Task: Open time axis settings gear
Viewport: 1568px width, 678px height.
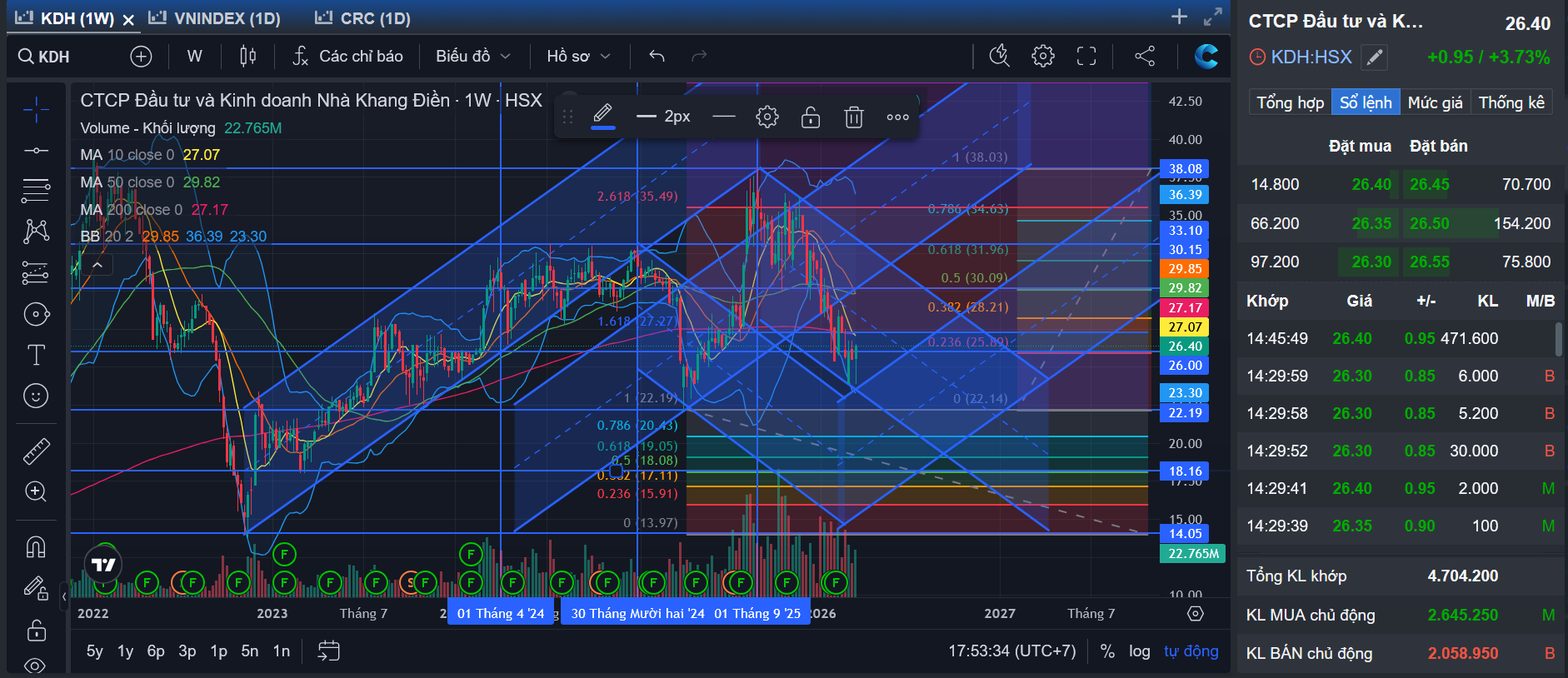Action: click(1196, 614)
